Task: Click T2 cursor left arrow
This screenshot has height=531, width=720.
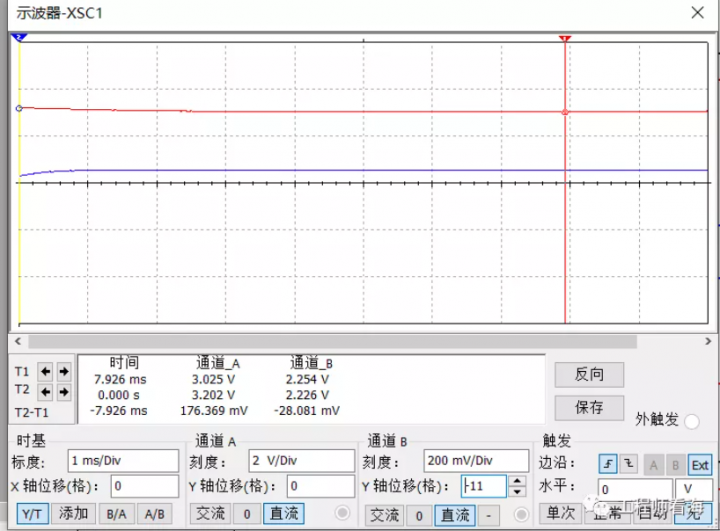Action: click(x=45, y=390)
